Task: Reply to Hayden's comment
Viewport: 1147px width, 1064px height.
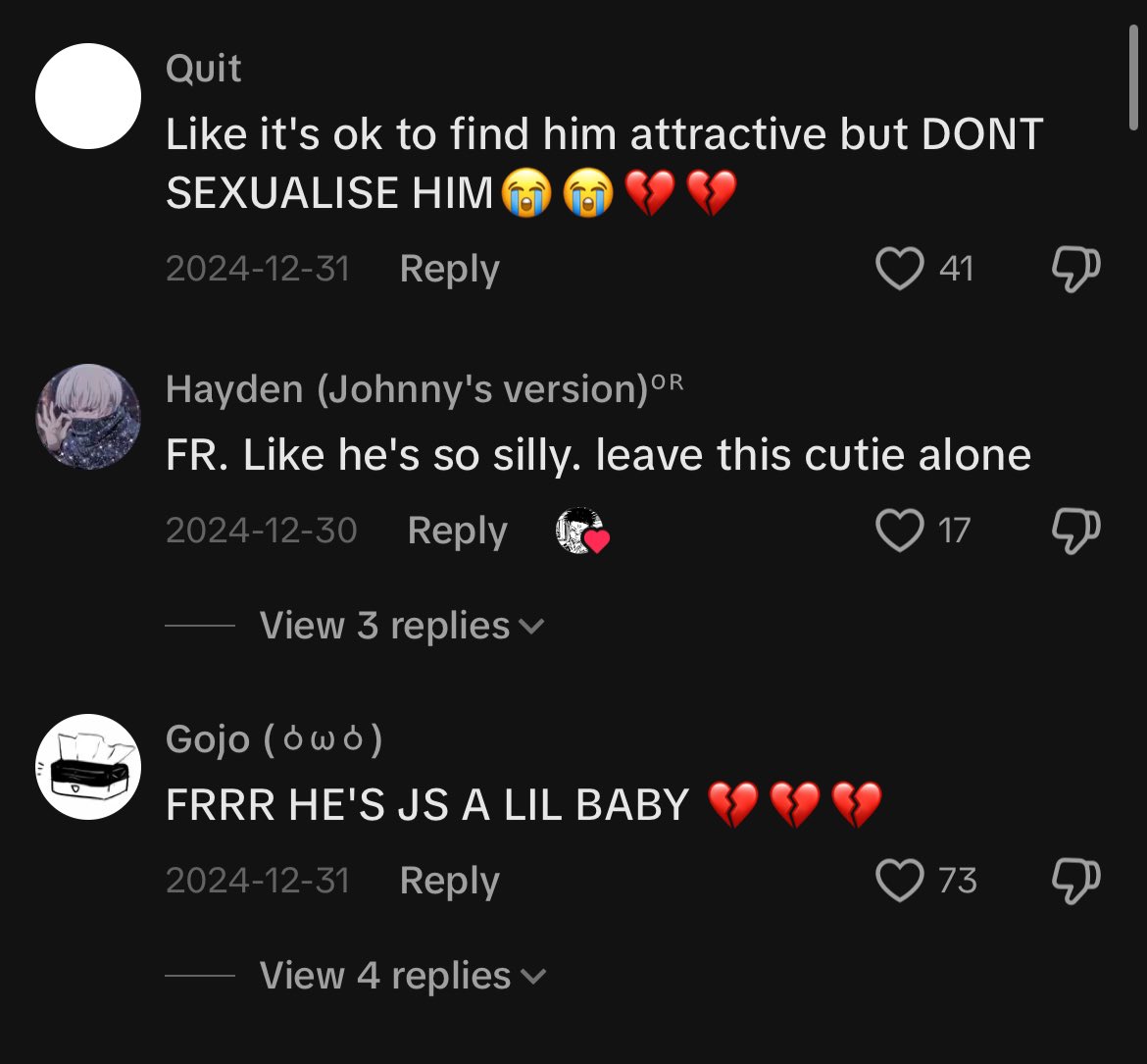Action: pos(457,532)
